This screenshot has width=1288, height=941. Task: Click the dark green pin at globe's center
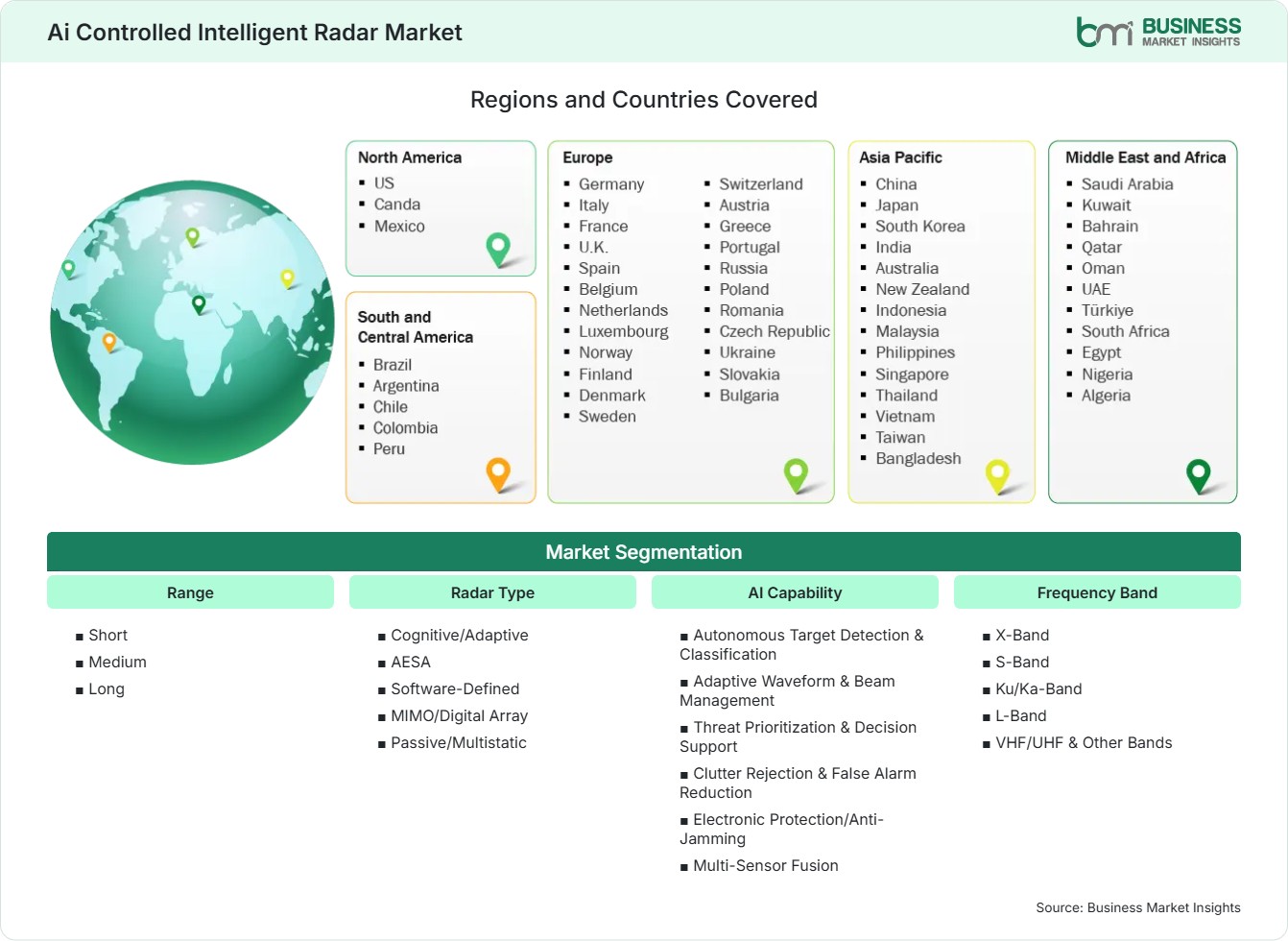click(199, 305)
